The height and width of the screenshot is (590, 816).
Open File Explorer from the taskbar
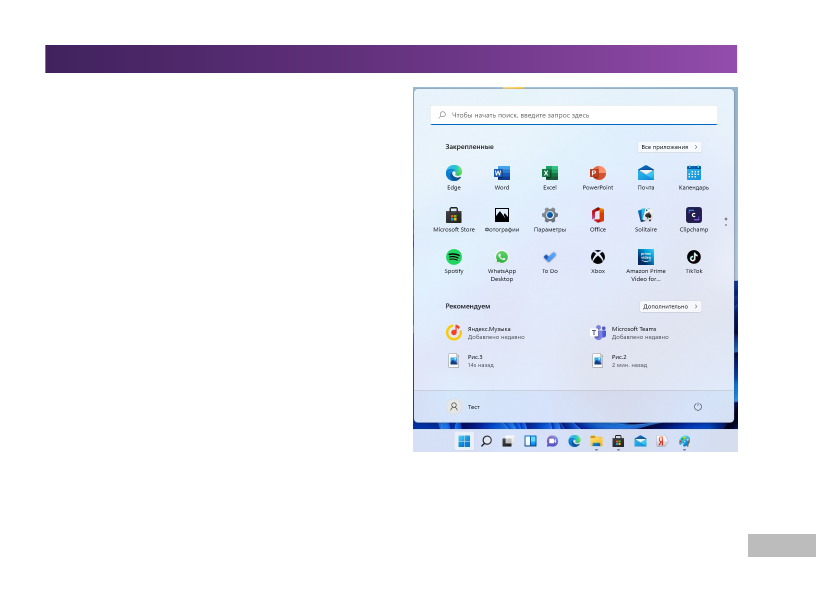[596, 441]
